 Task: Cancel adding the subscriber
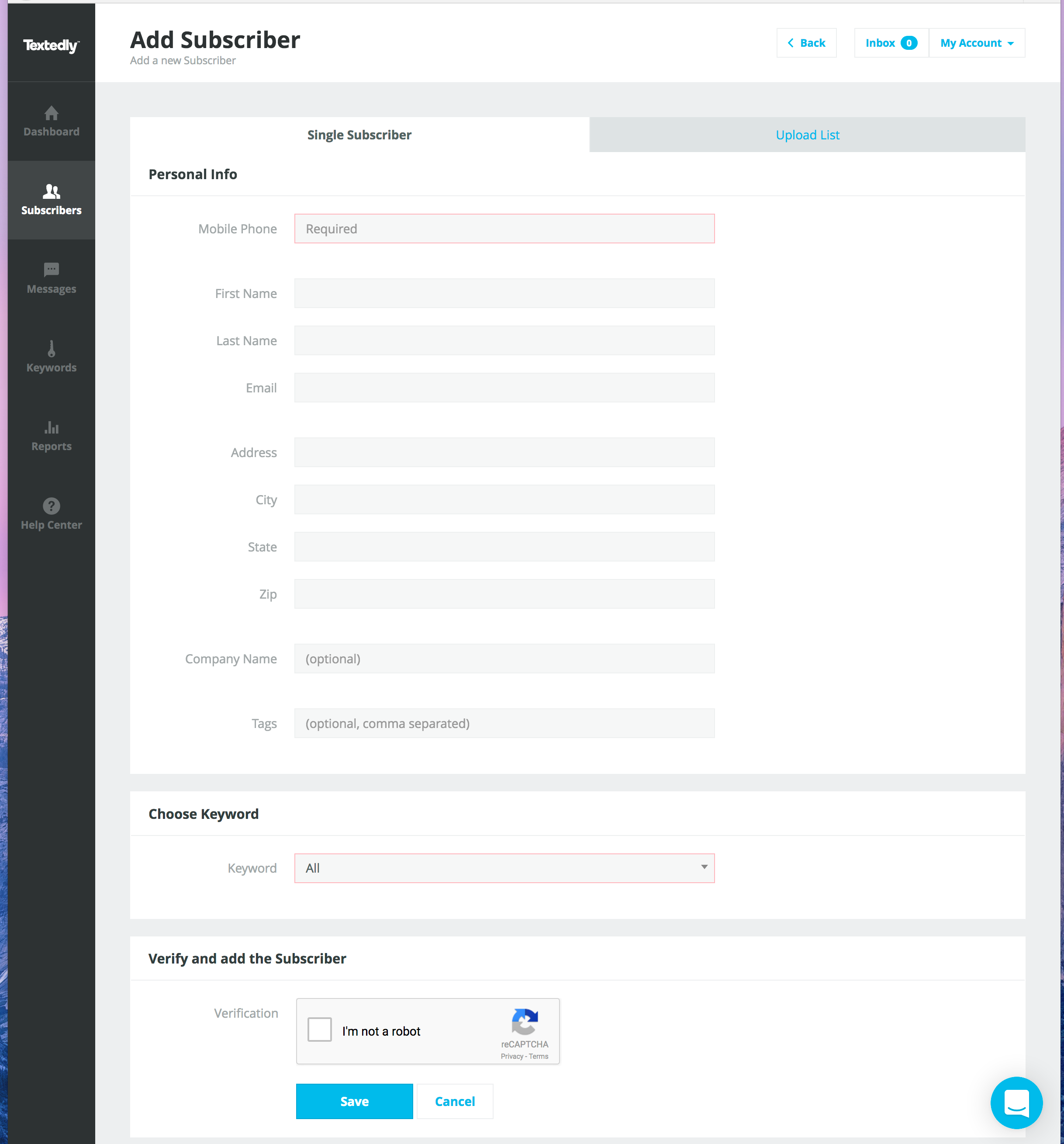click(x=455, y=1102)
